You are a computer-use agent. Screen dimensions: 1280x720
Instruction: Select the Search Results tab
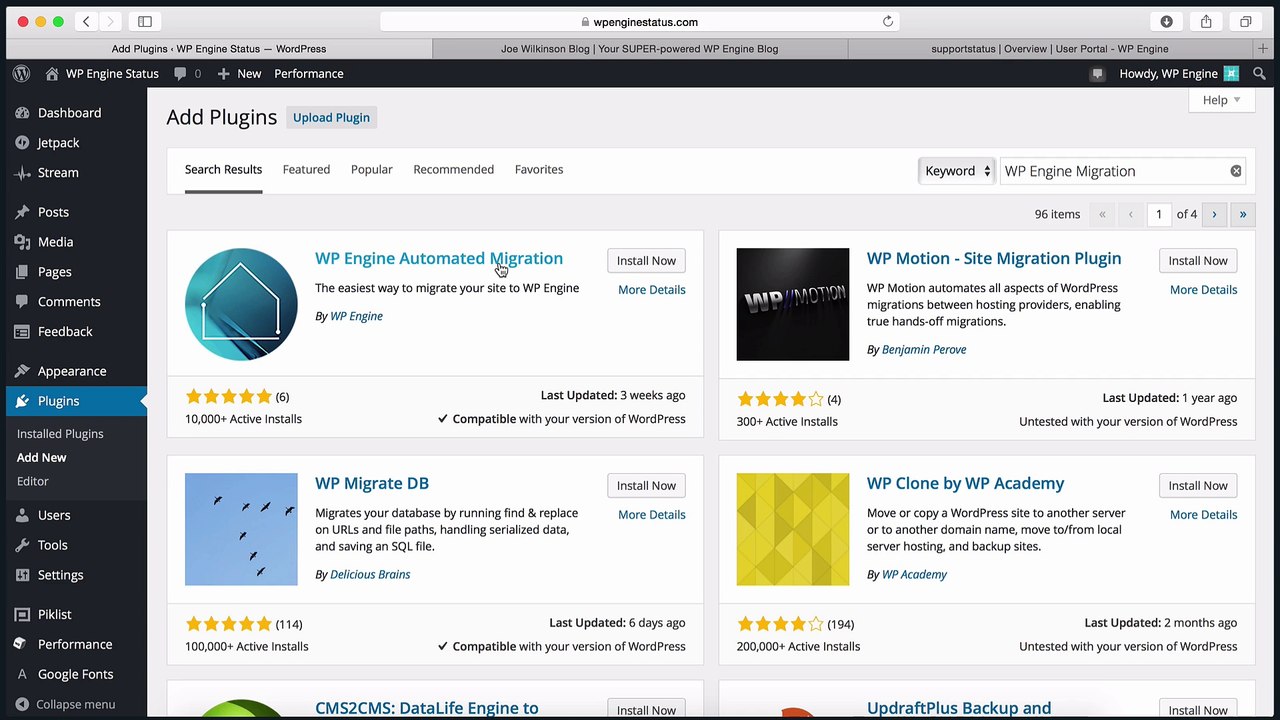(x=223, y=170)
